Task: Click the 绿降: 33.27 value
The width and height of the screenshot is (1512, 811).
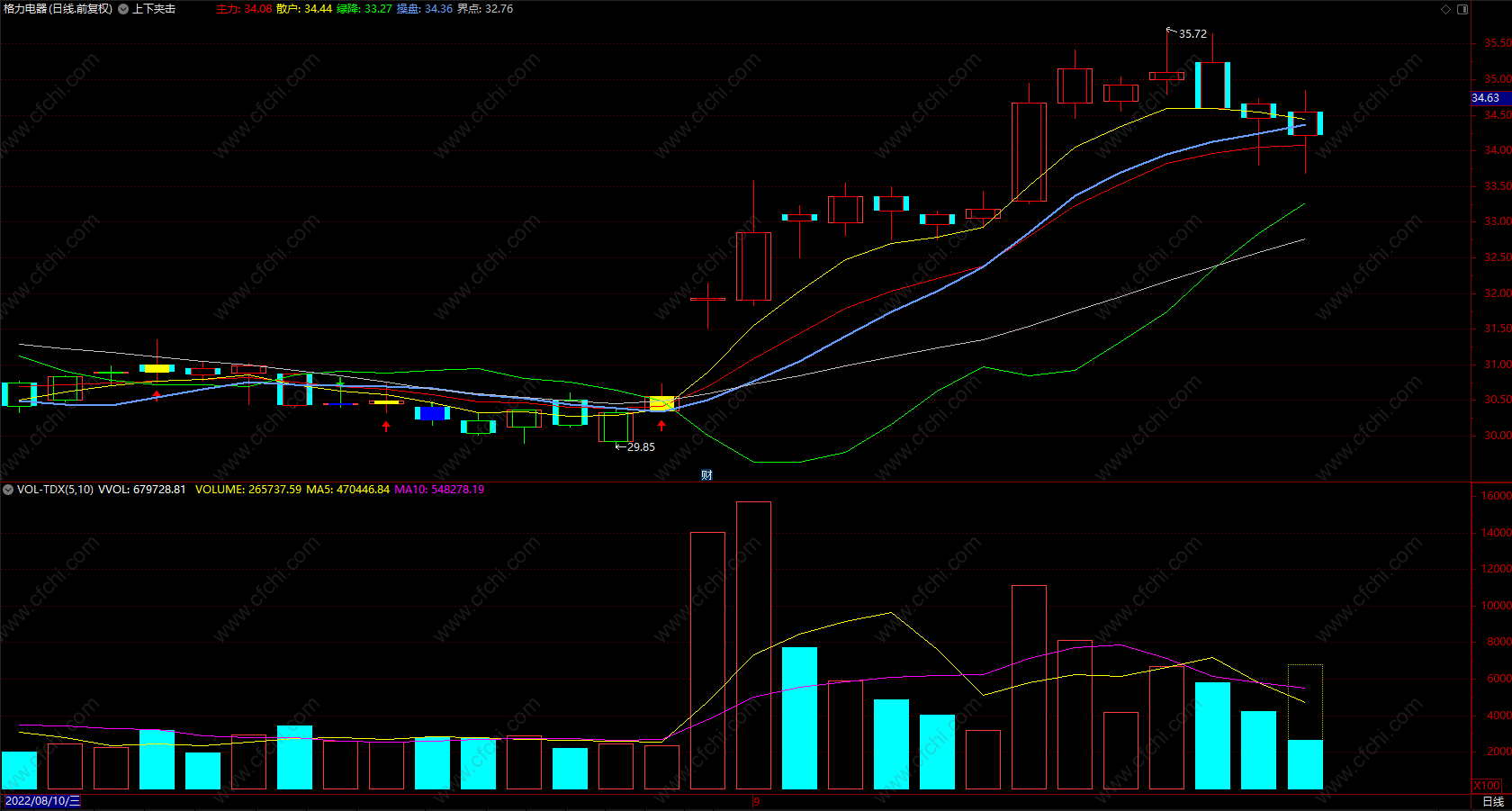Action: [364, 9]
